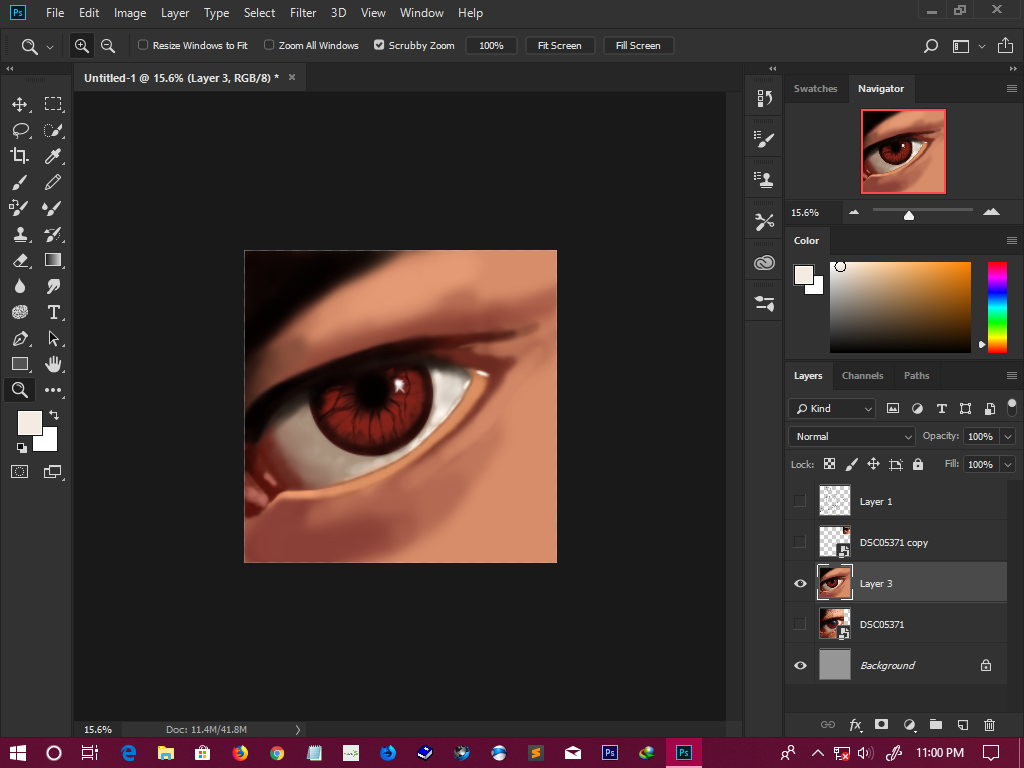
Task: Select the Hand tool
Action: [x=53, y=364]
